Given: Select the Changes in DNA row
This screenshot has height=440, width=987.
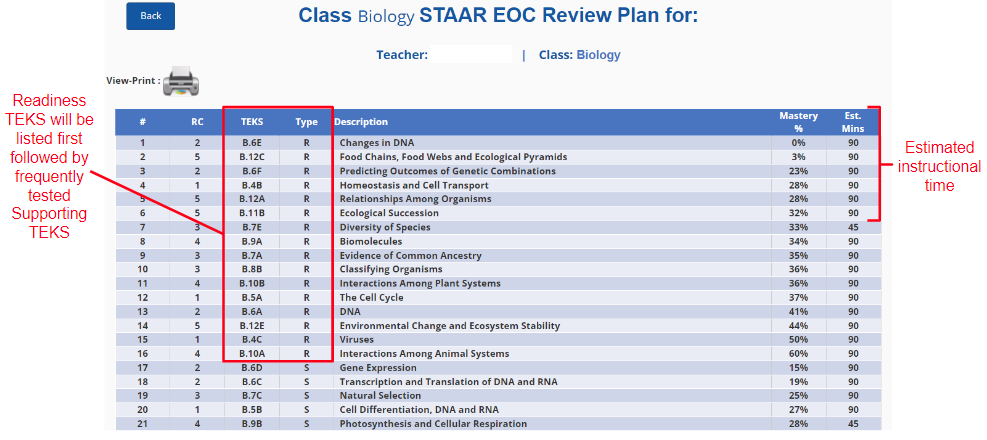Looking at the screenshot, I should pos(498,143).
